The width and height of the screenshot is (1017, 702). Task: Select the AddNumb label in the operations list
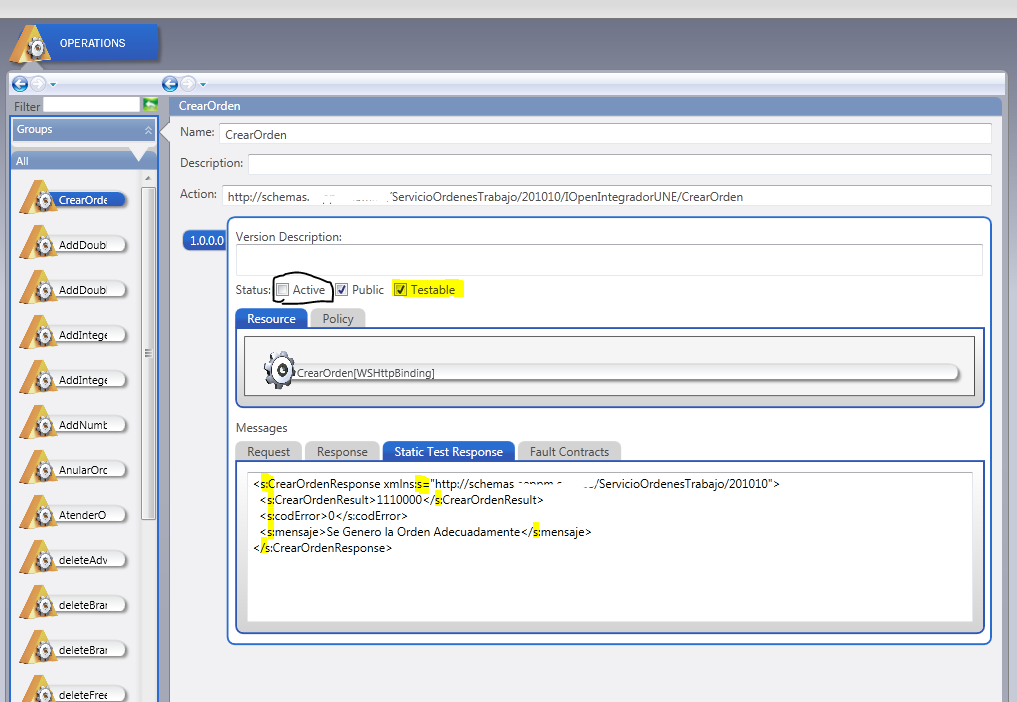[83, 425]
